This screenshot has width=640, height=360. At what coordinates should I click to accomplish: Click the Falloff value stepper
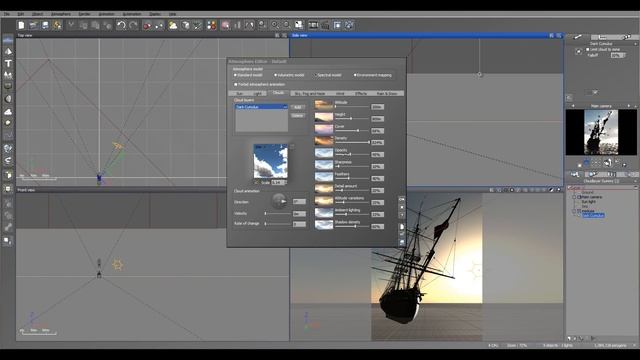click(623, 55)
